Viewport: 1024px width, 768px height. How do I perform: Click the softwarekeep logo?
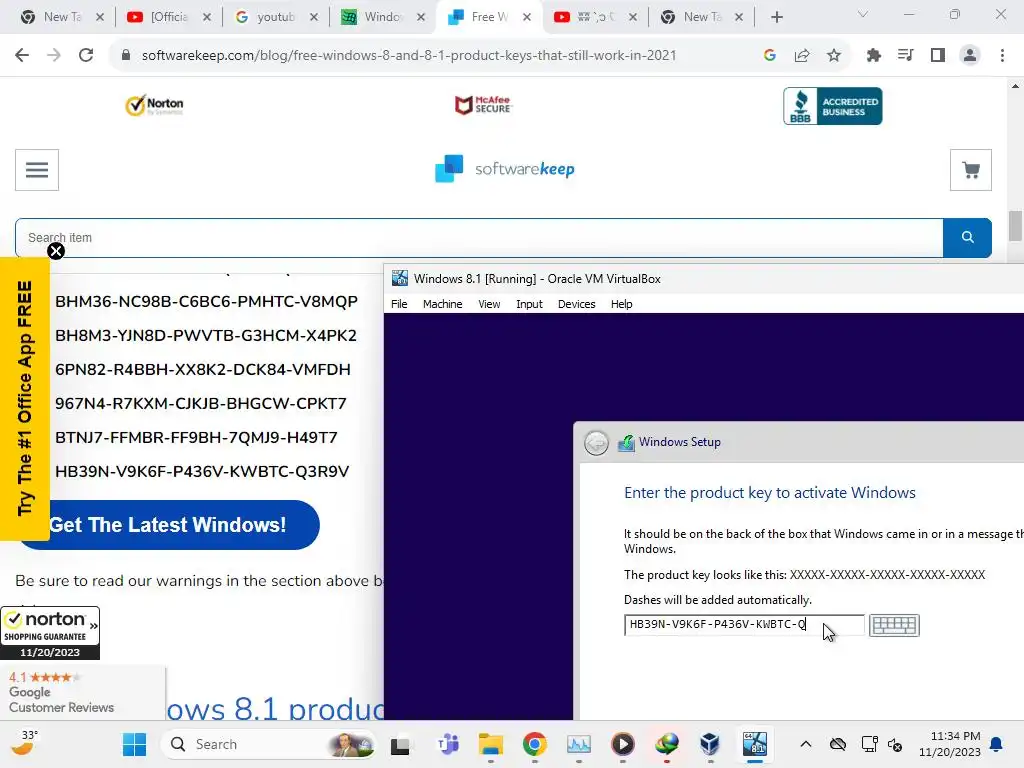point(505,169)
